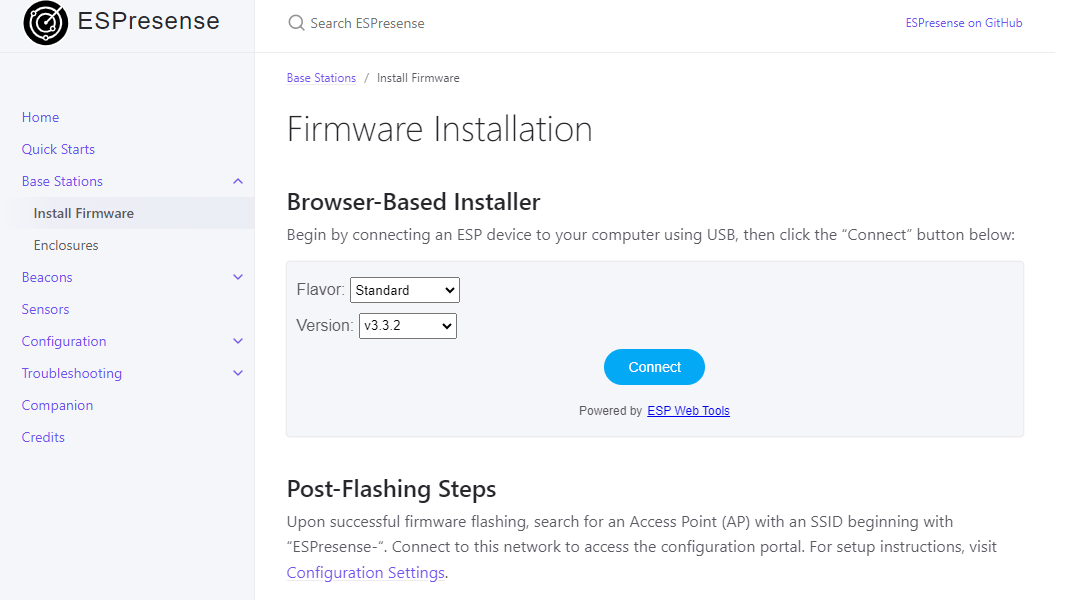This screenshot has width=1068, height=600.
Task: Open the Companion sidebar page
Action: tap(57, 405)
